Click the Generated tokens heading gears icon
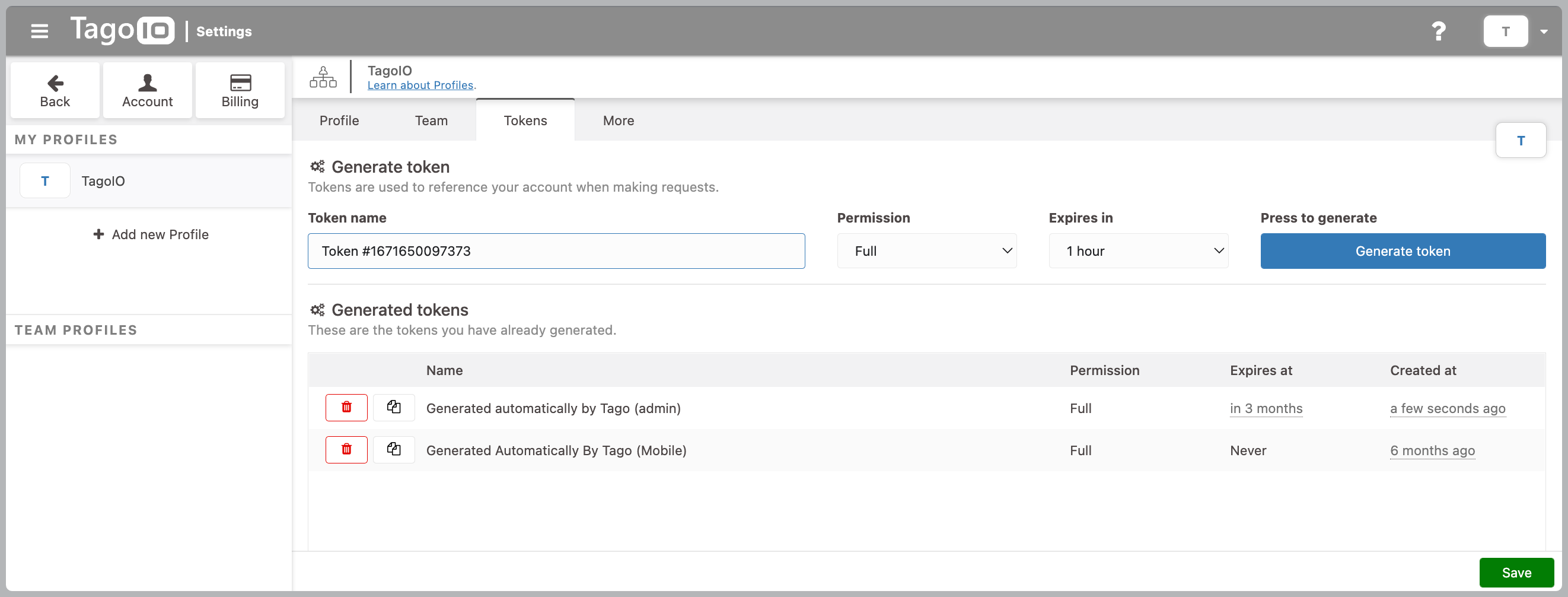 (317, 309)
